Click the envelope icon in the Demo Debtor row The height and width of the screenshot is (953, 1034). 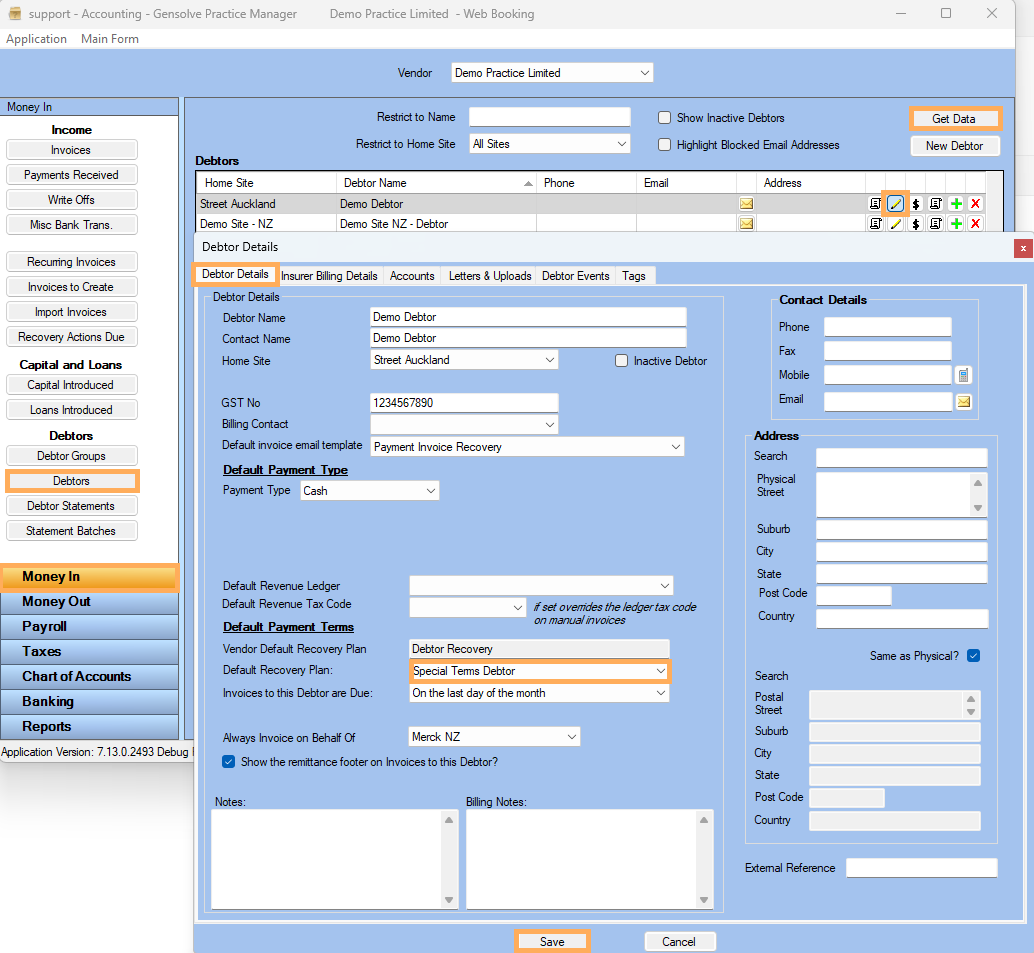coord(746,204)
